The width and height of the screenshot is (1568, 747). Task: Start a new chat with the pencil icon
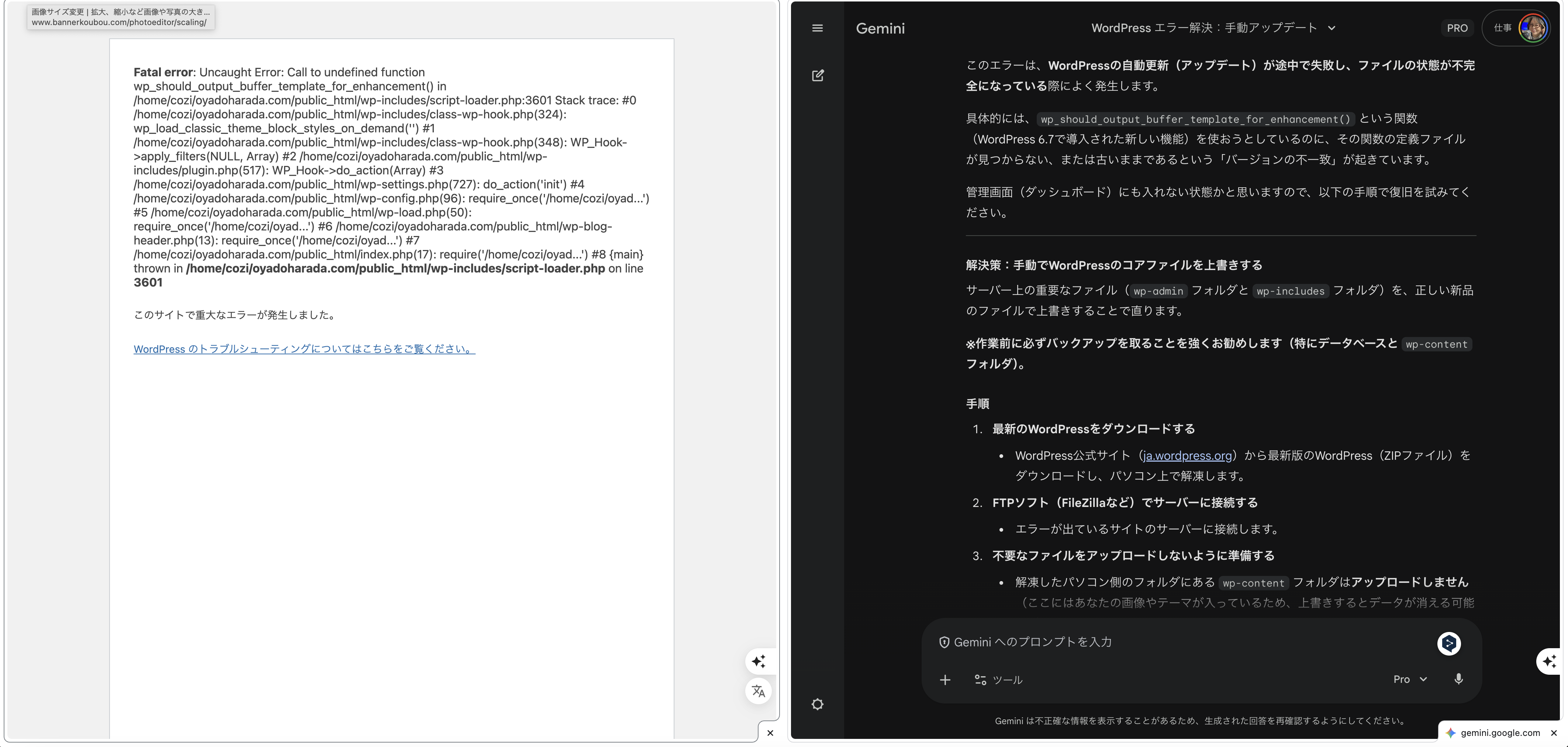click(x=818, y=76)
